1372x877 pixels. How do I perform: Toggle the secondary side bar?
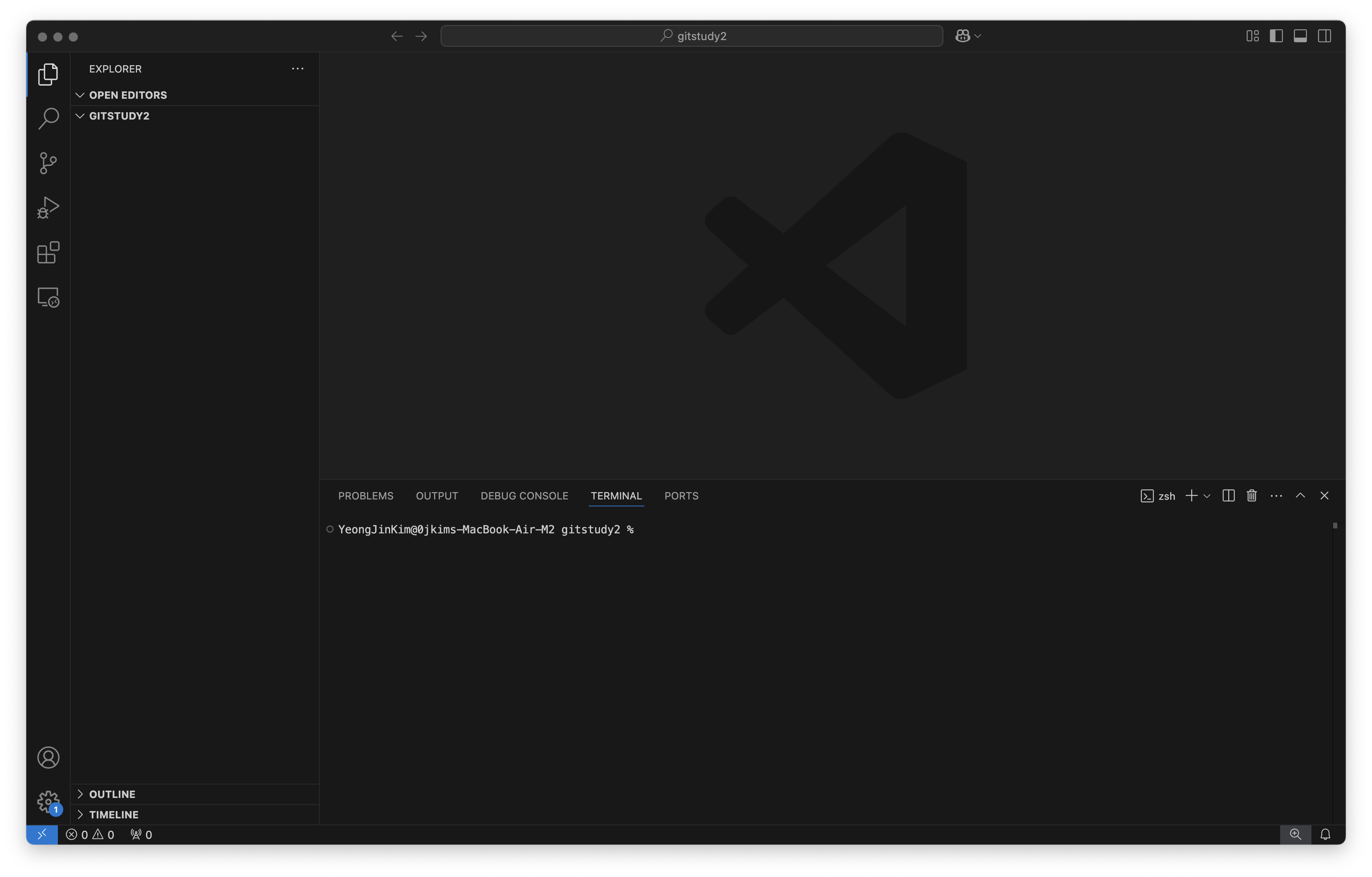(1325, 36)
